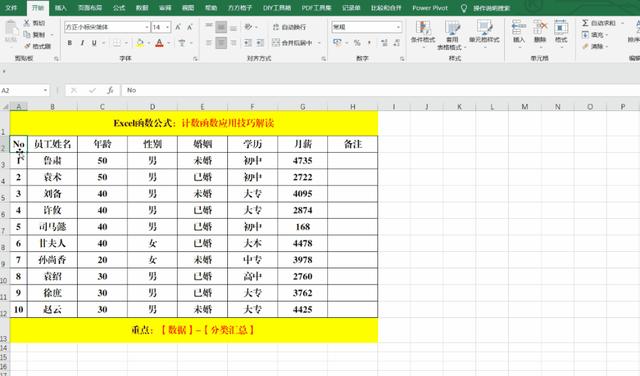The width and height of the screenshot is (640, 376).
Task: Toggle Bottom Align in Alignment group
Action: [x=233, y=27]
